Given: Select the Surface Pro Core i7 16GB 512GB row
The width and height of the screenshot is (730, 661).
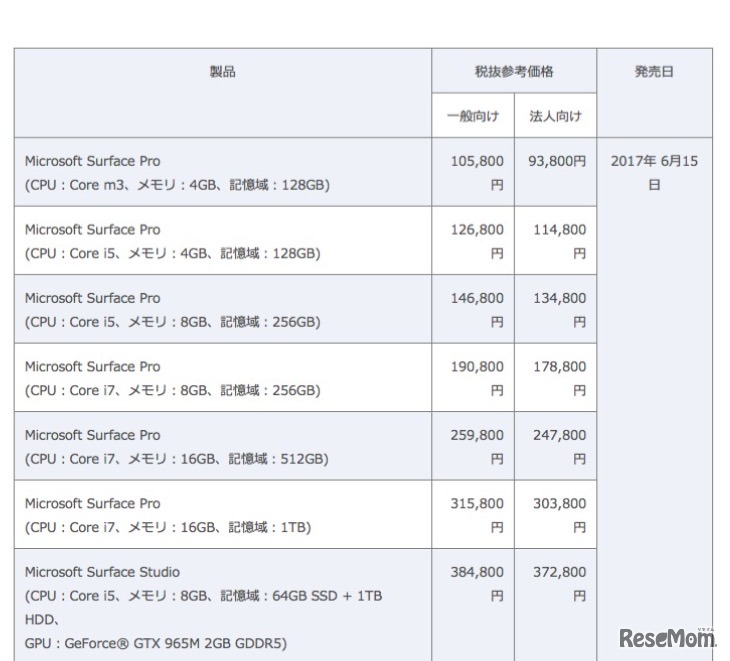Looking at the screenshot, I should point(176,447).
